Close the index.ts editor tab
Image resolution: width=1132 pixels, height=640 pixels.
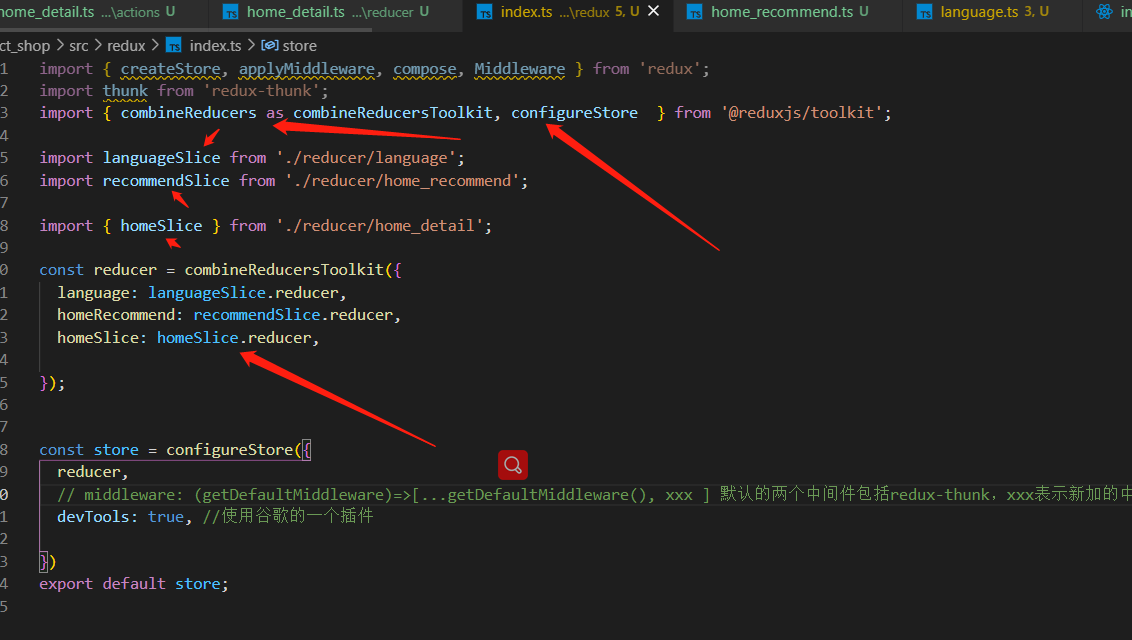pos(653,11)
